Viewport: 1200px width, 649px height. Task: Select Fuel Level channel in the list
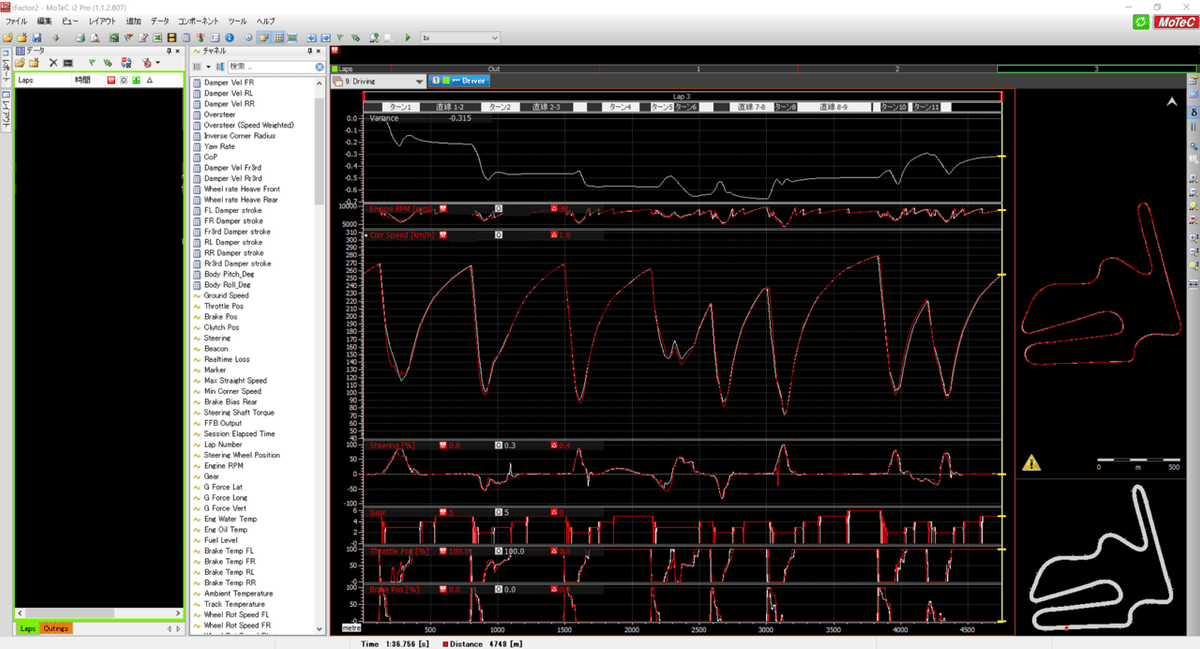(222, 540)
